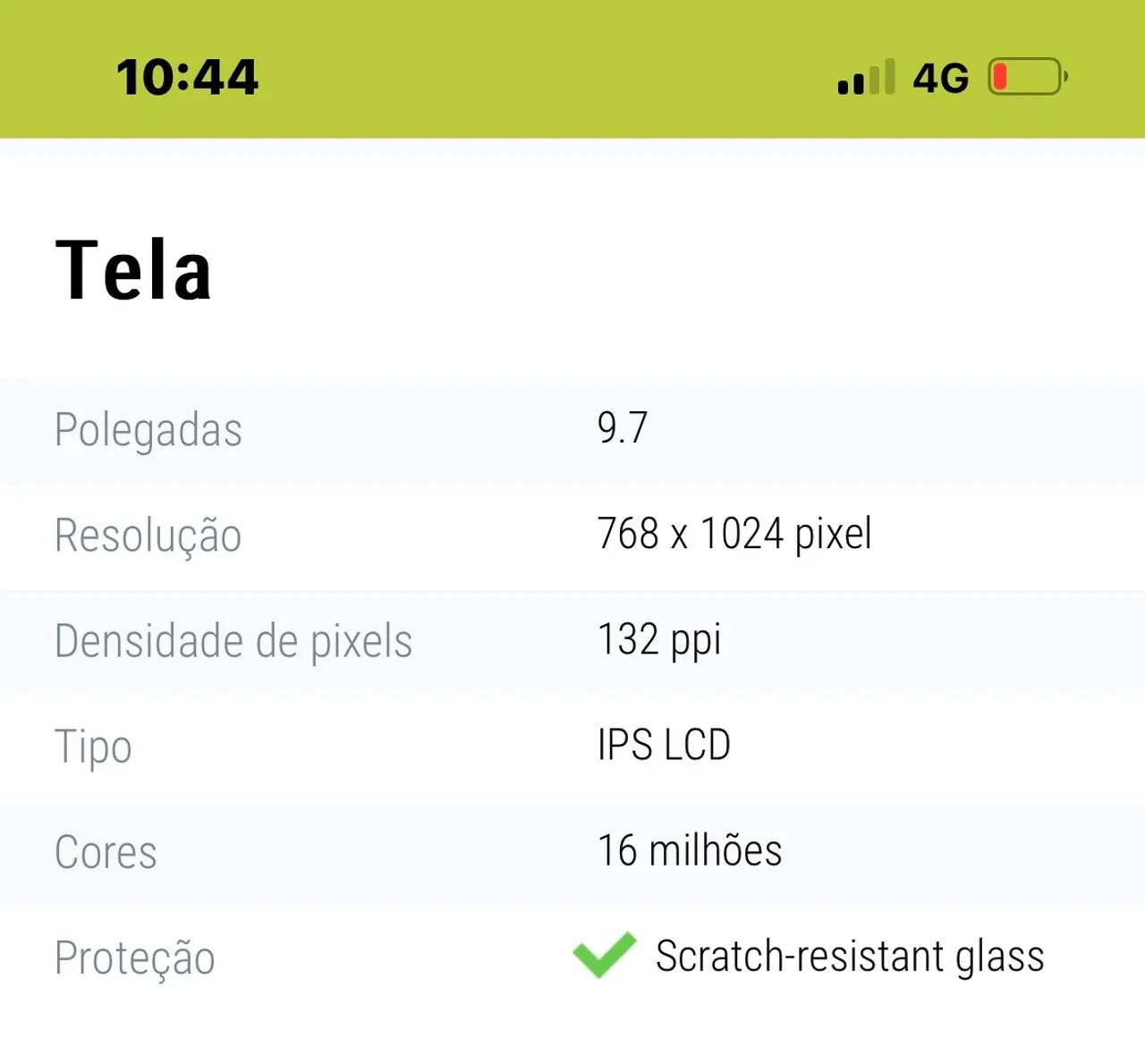Click the IPS LCD value
1145x1064 pixels.
(x=664, y=745)
